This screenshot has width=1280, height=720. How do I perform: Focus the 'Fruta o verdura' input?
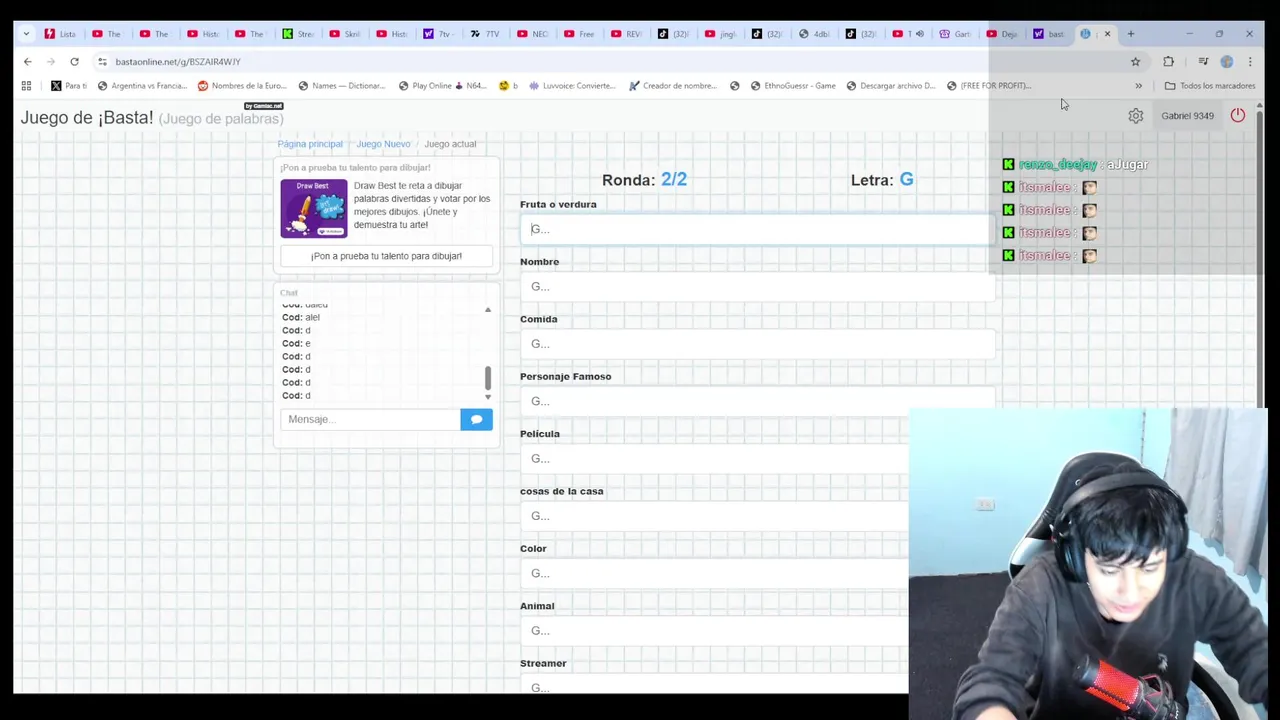(757, 229)
